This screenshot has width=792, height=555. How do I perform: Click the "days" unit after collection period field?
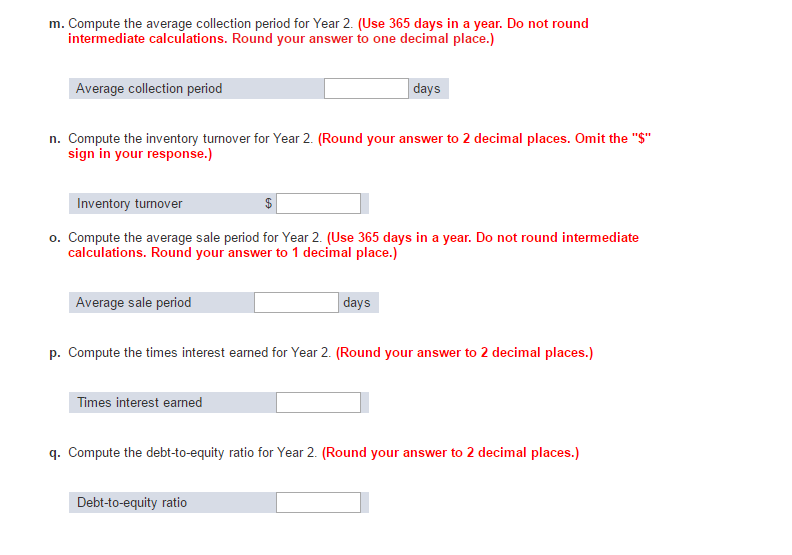pos(426,89)
